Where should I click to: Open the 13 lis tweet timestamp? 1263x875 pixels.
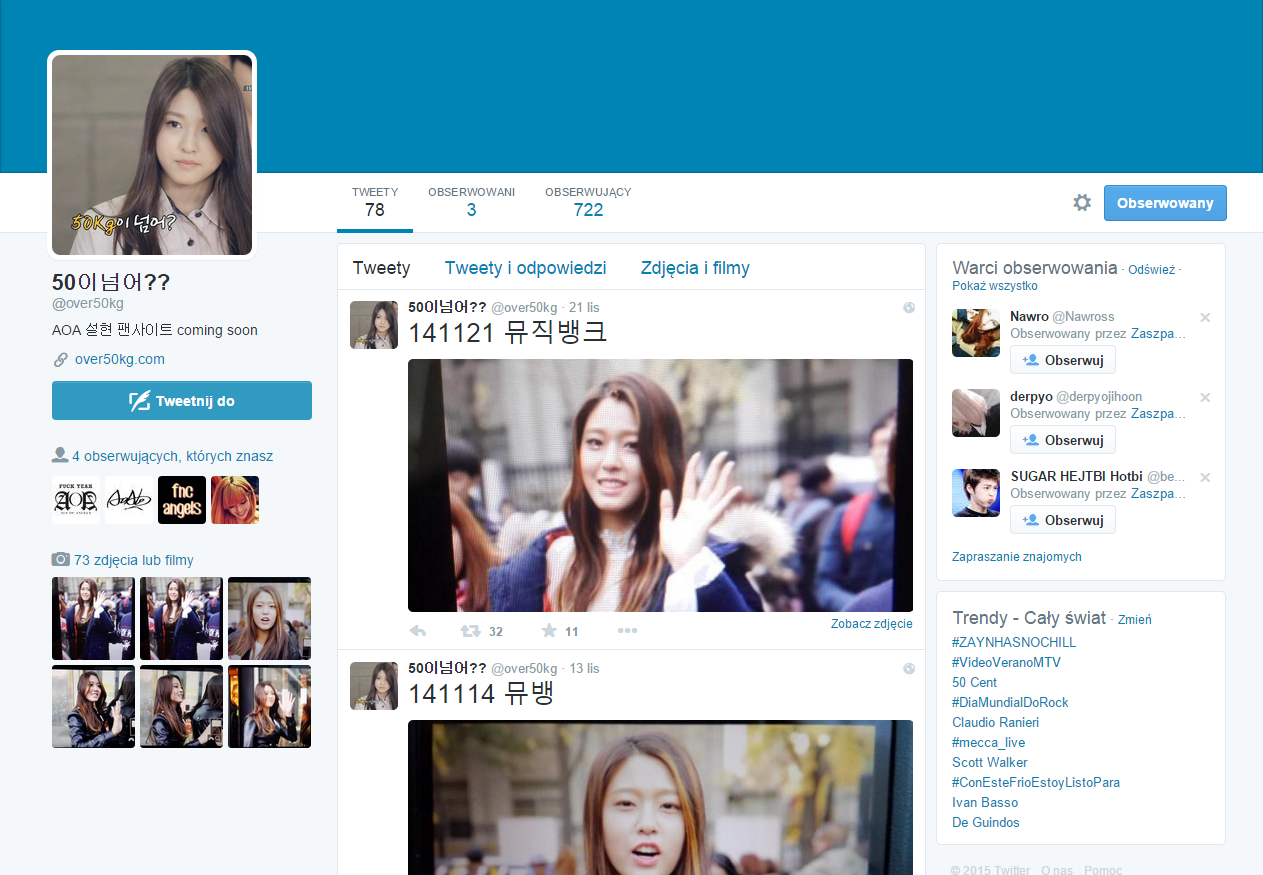[x=584, y=669]
